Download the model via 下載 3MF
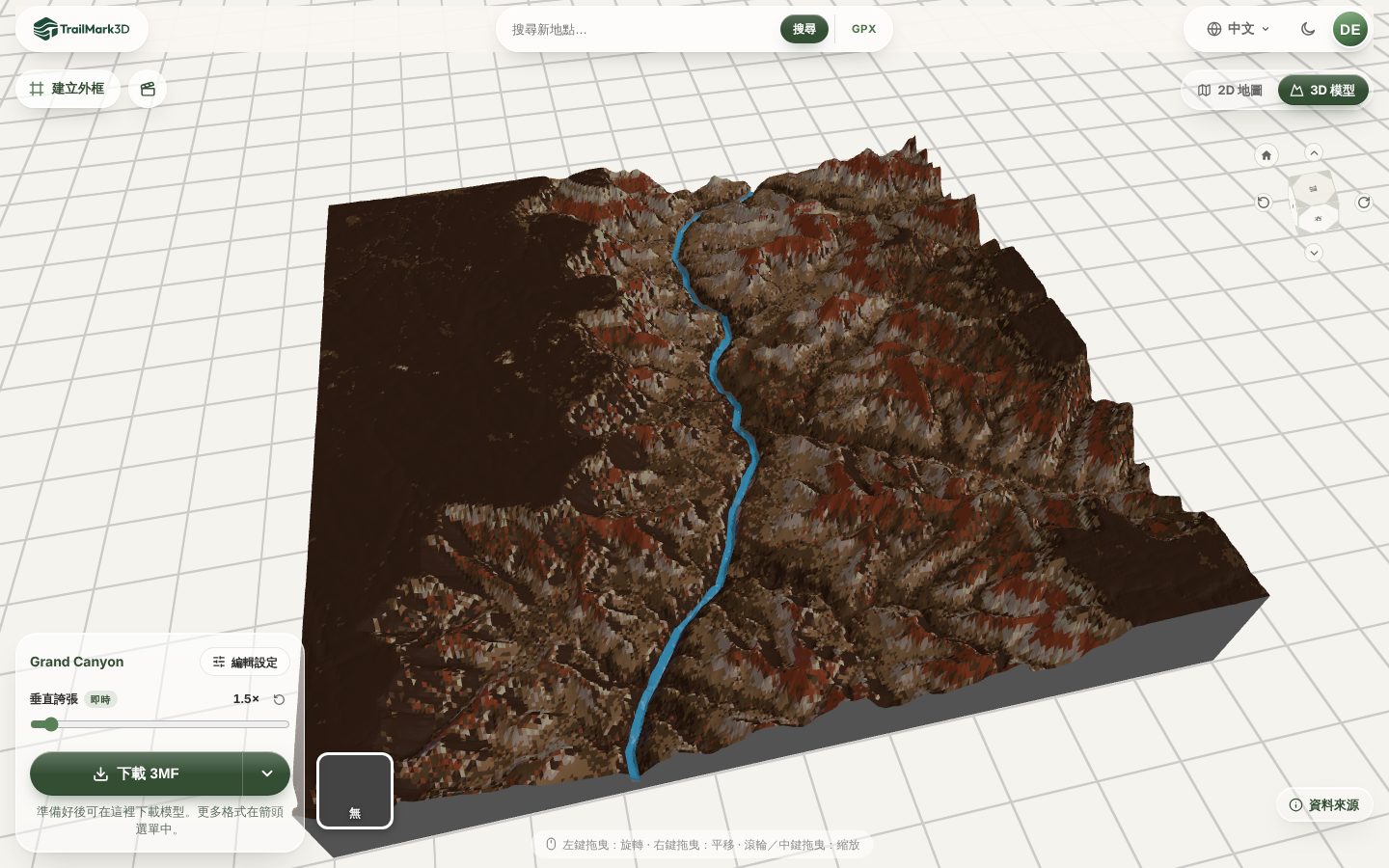1389x868 pixels. (136, 773)
